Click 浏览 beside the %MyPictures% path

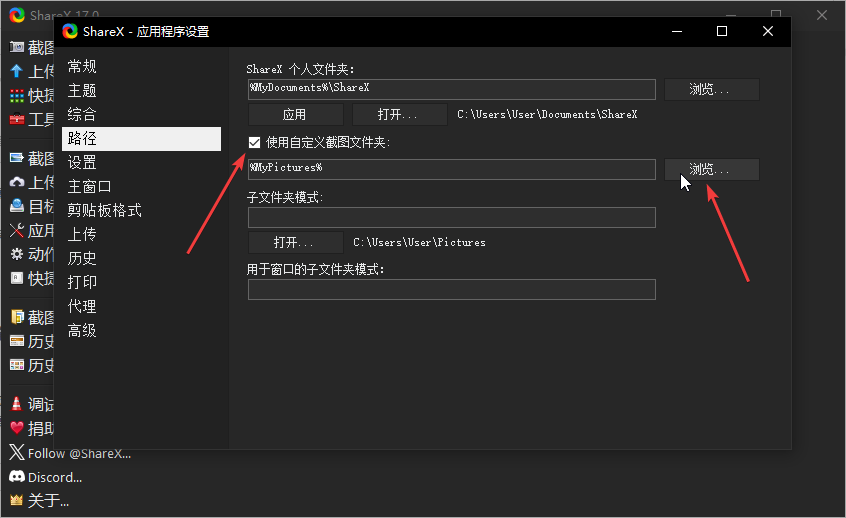(x=711, y=169)
